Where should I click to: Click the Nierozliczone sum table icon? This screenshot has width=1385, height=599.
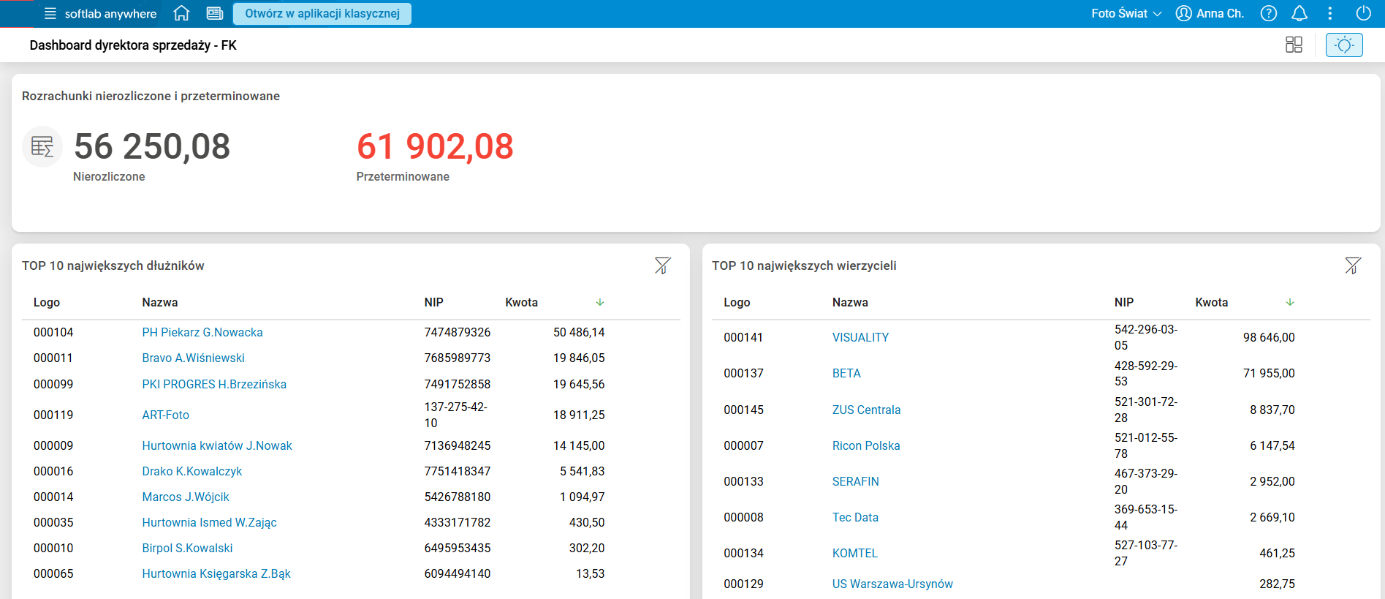coord(42,147)
